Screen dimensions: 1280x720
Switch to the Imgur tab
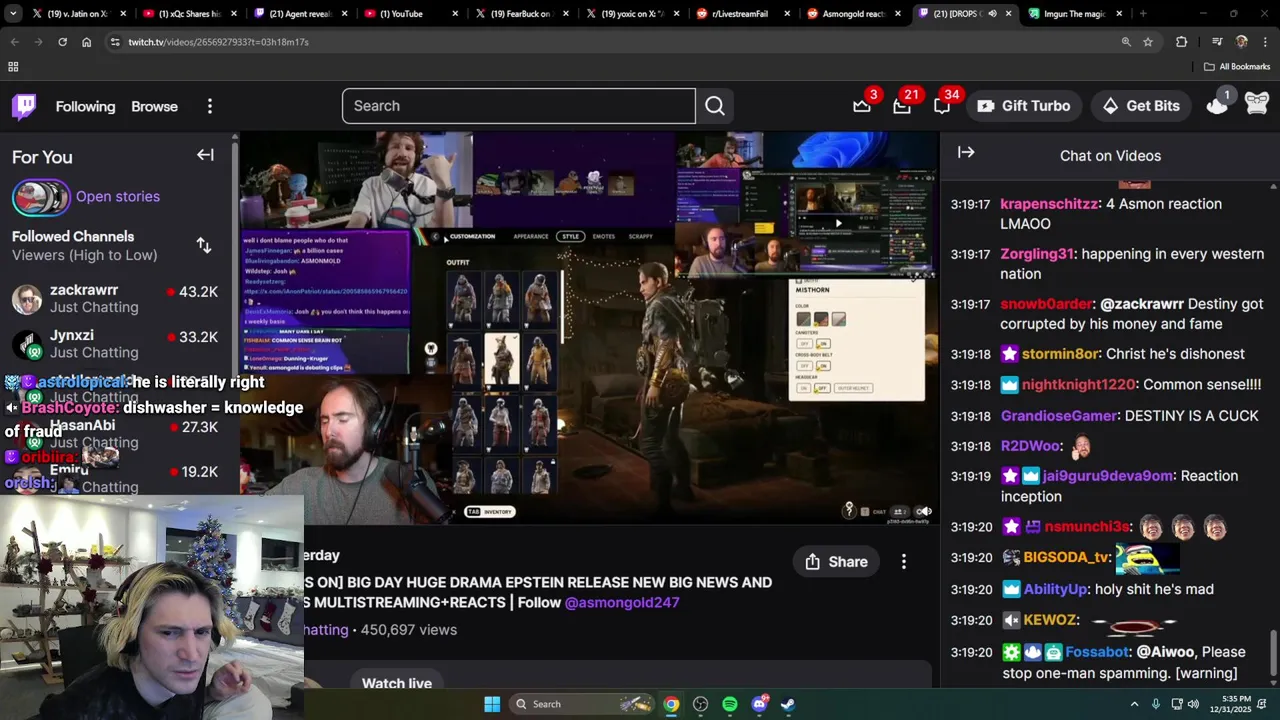1070,14
